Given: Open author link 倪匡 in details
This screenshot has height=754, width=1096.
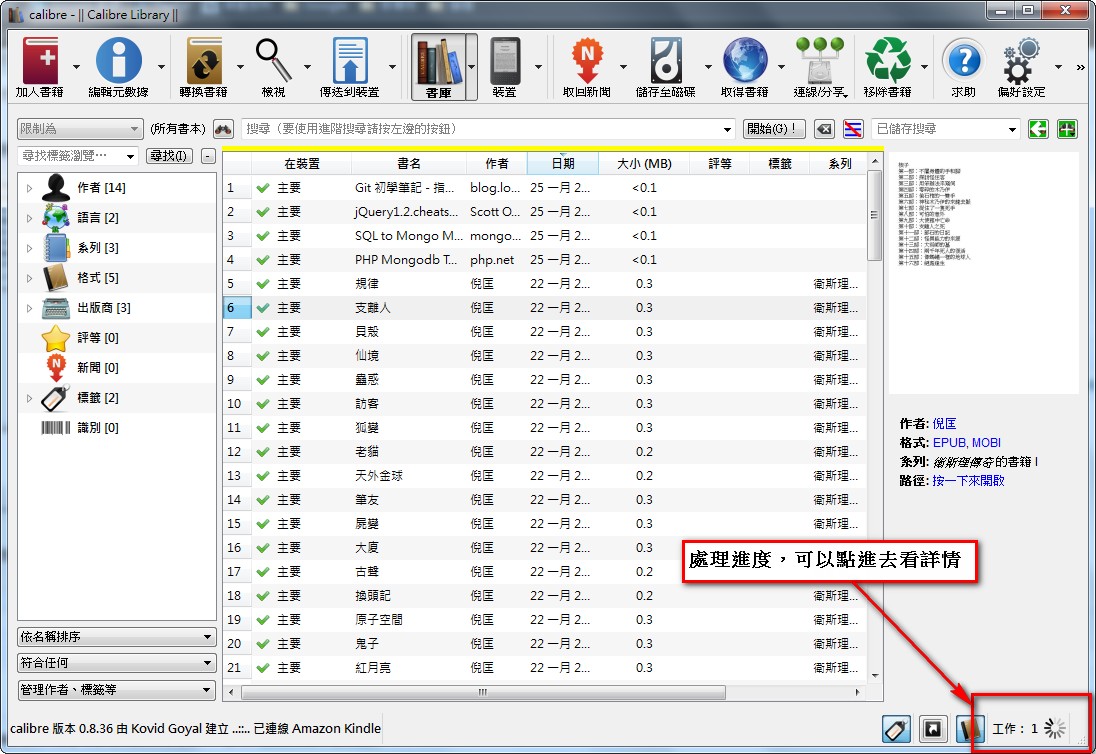Looking at the screenshot, I should point(944,423).
